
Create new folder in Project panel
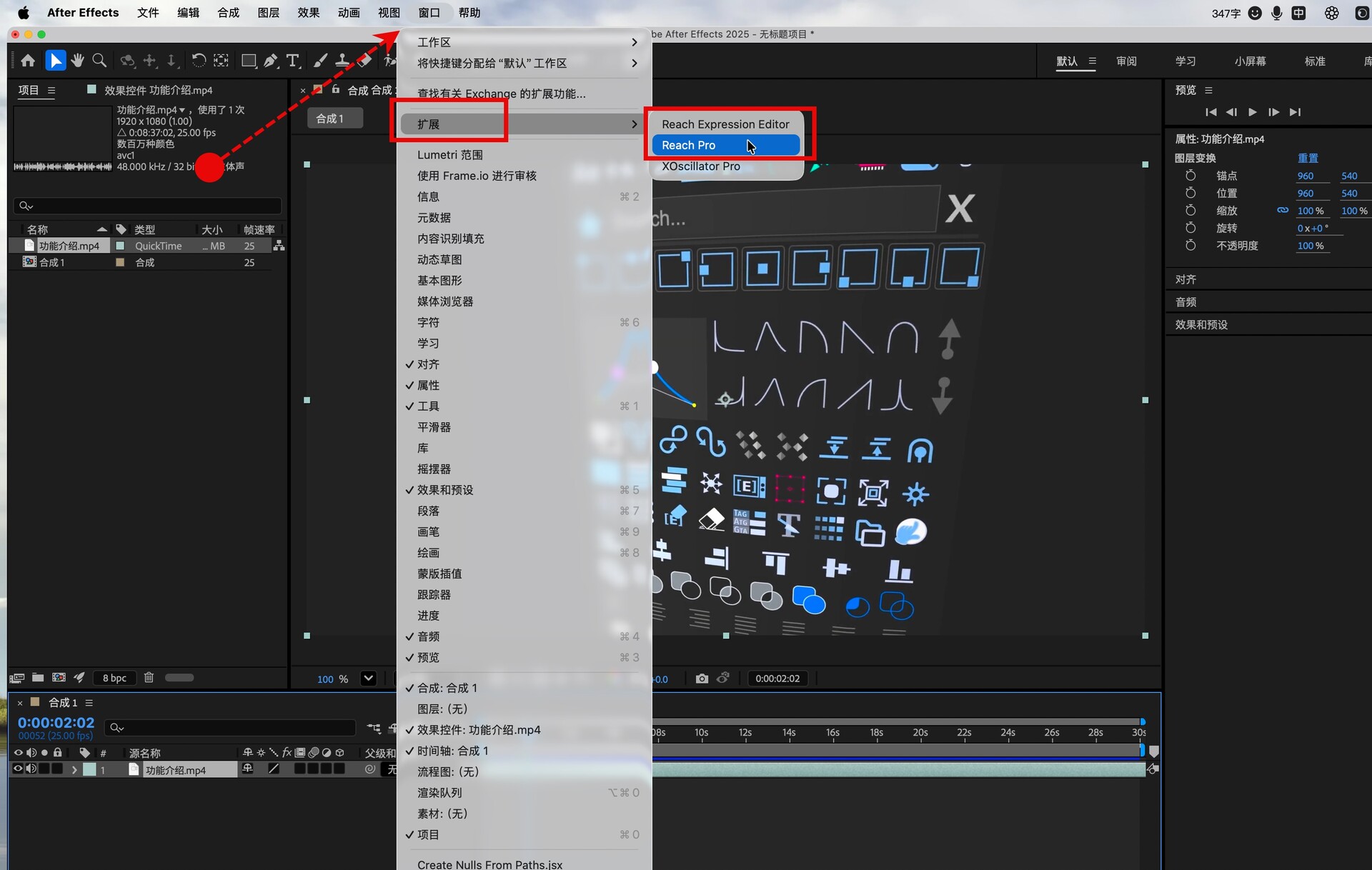[38, 677]
